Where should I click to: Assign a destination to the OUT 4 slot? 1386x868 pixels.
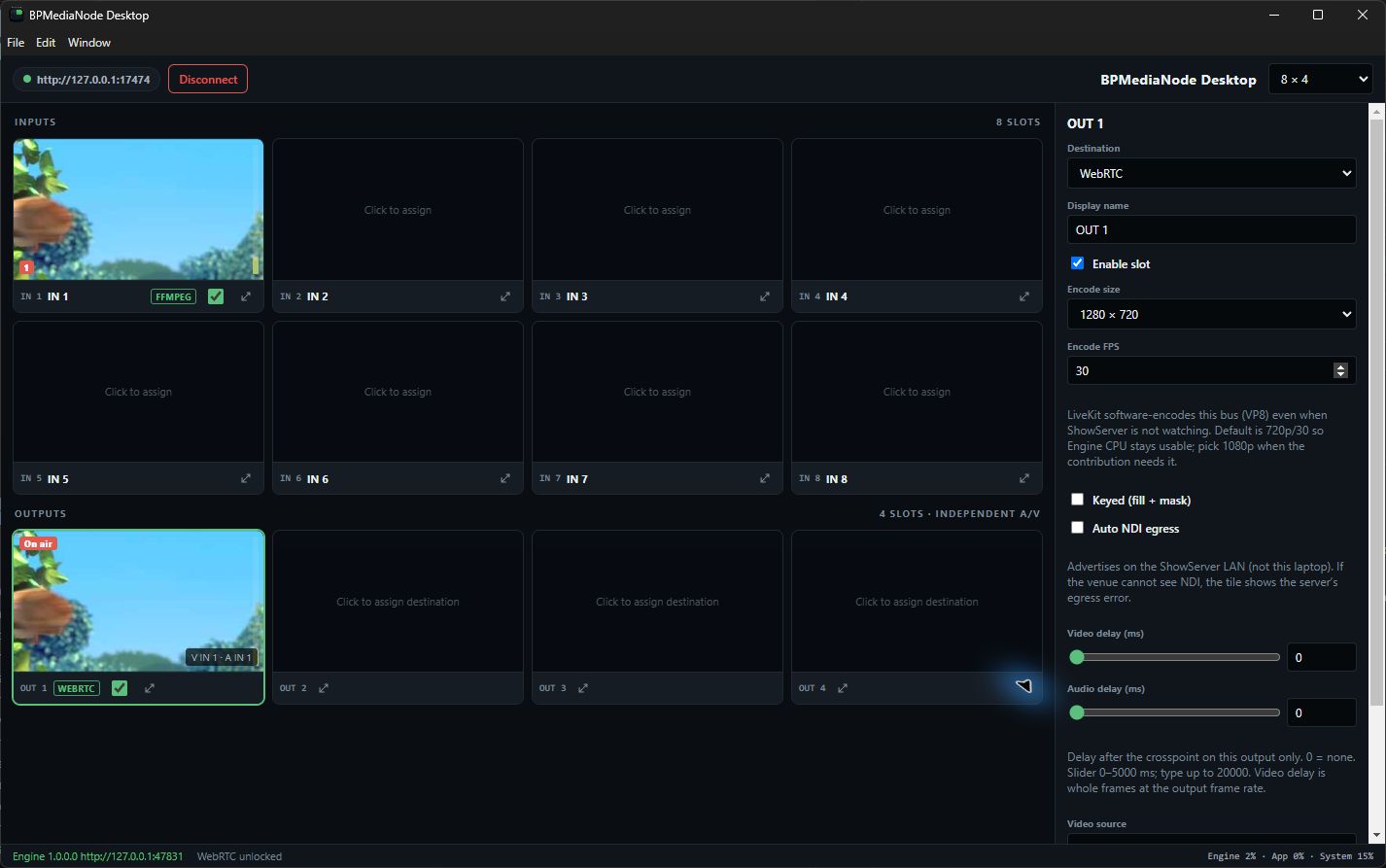pos(917,602)
